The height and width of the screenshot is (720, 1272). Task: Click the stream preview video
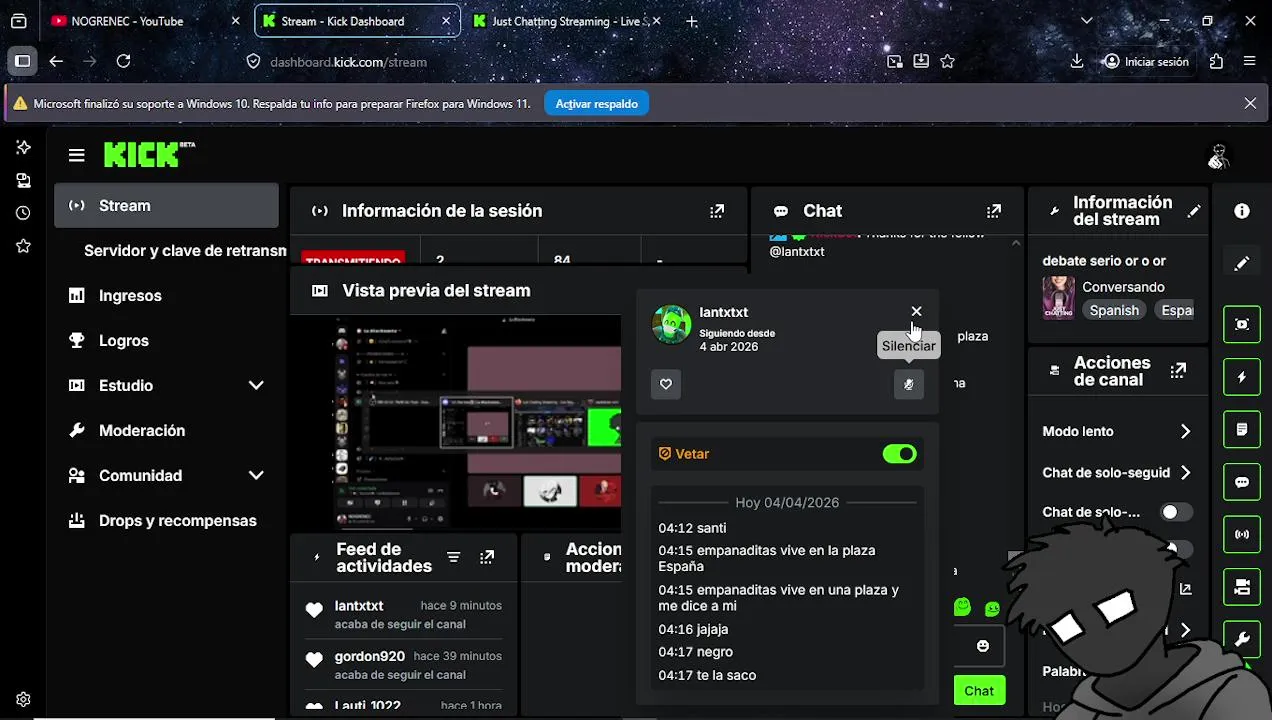pyautogui.click(x=455, y=422)
